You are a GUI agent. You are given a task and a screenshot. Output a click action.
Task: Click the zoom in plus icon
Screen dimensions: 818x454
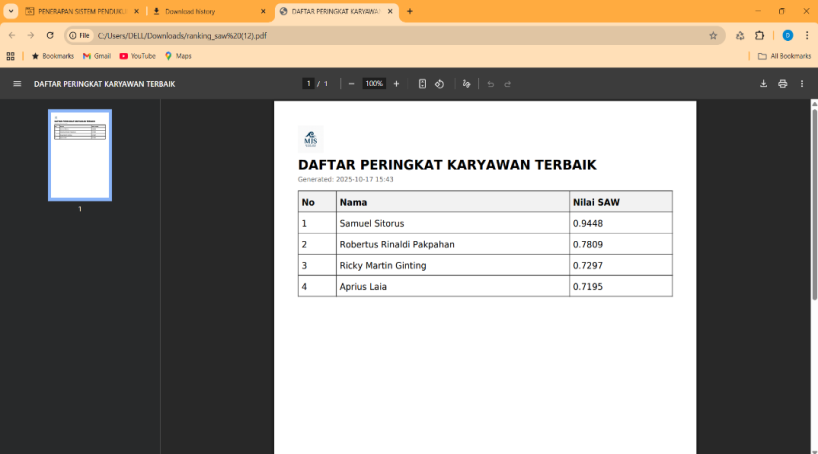click(x=396, y=84)
